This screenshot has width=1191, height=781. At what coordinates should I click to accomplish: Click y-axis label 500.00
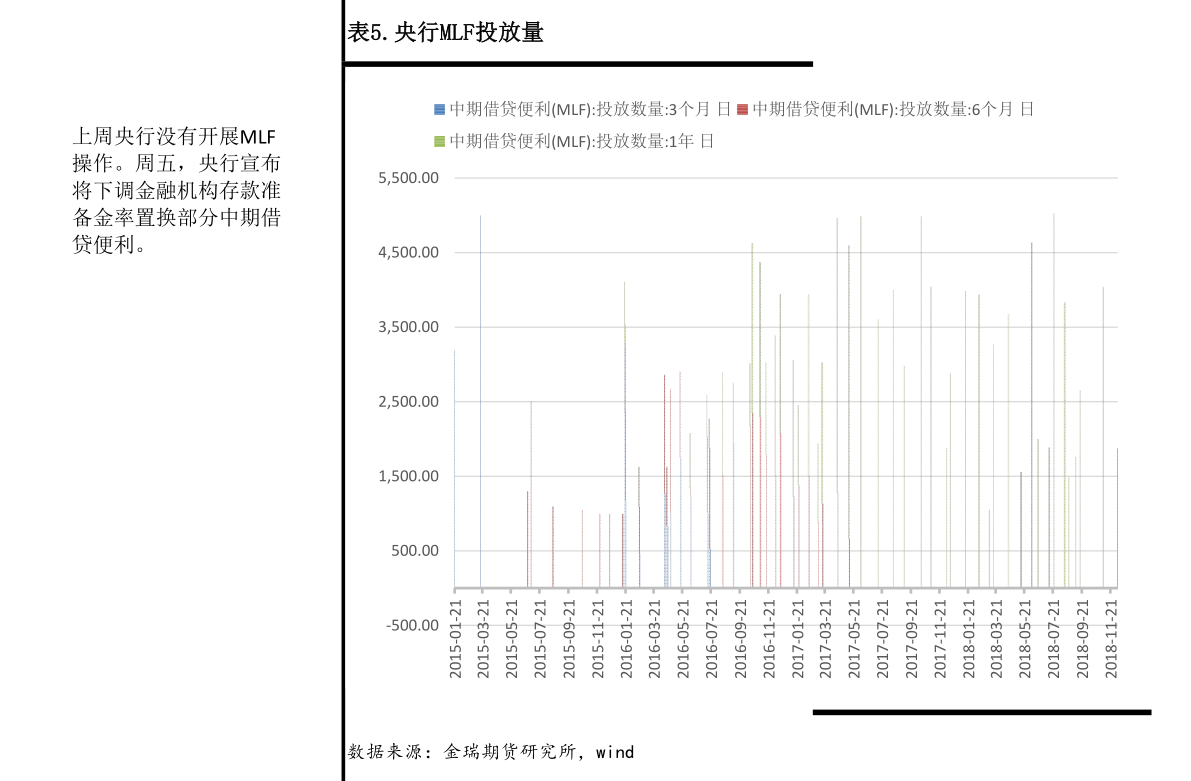point(415,550)
